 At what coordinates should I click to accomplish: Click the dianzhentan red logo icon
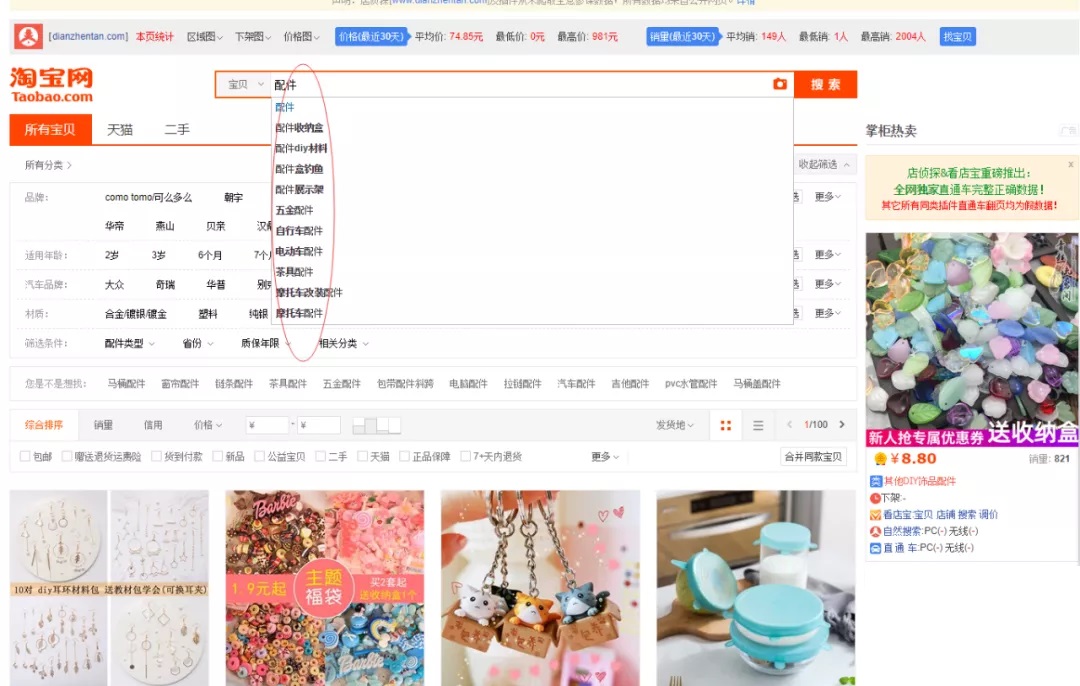(28, 37)
